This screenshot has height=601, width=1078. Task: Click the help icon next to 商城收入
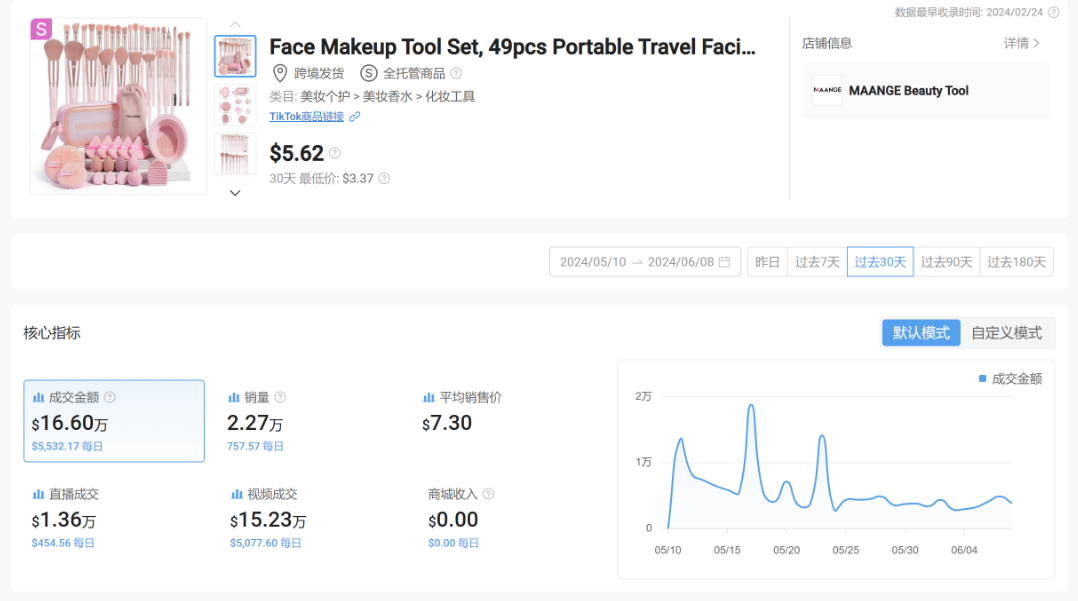[x=488, y=494]
